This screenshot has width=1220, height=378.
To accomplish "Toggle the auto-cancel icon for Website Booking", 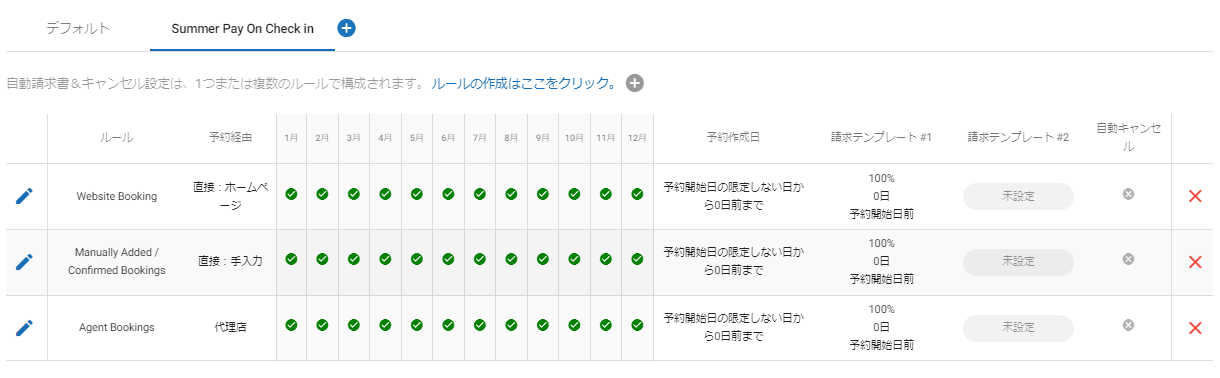I will pyautogui.click(x=1128, y=193).
